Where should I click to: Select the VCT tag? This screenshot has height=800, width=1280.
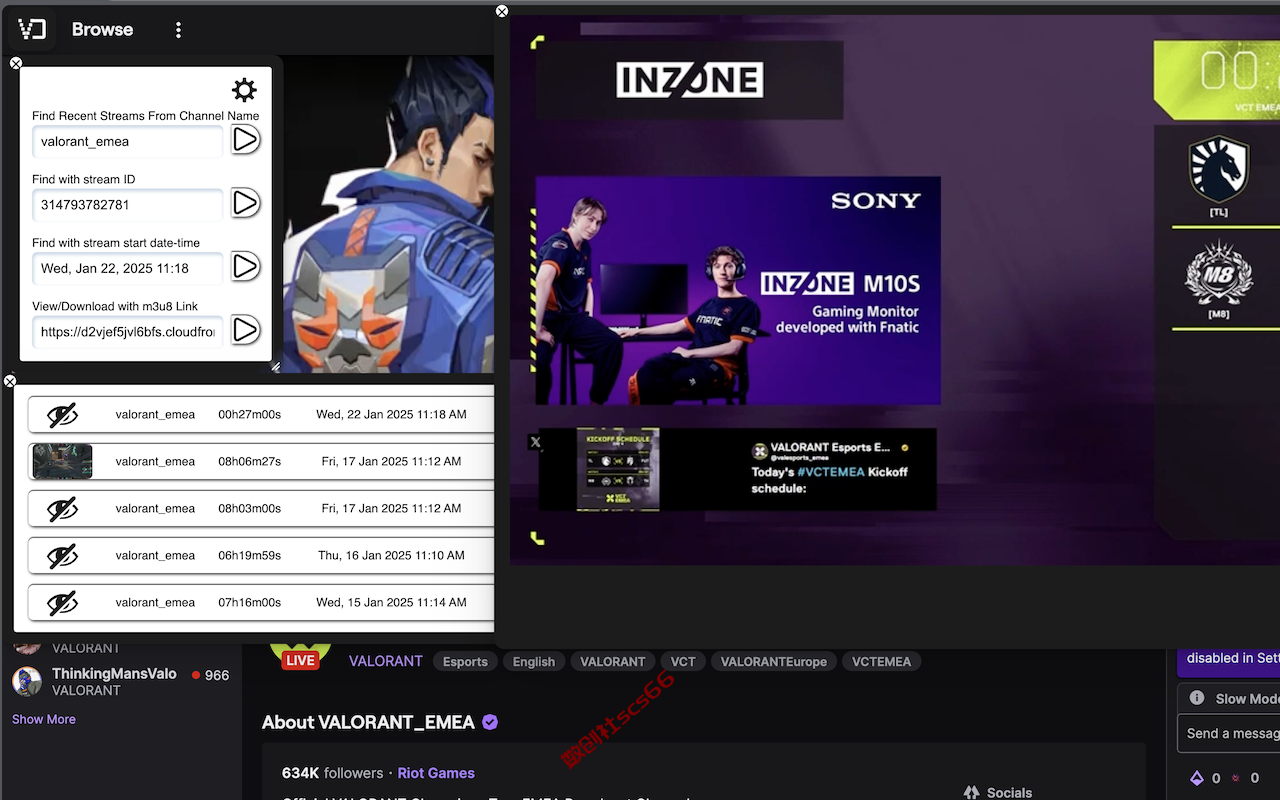683,662
